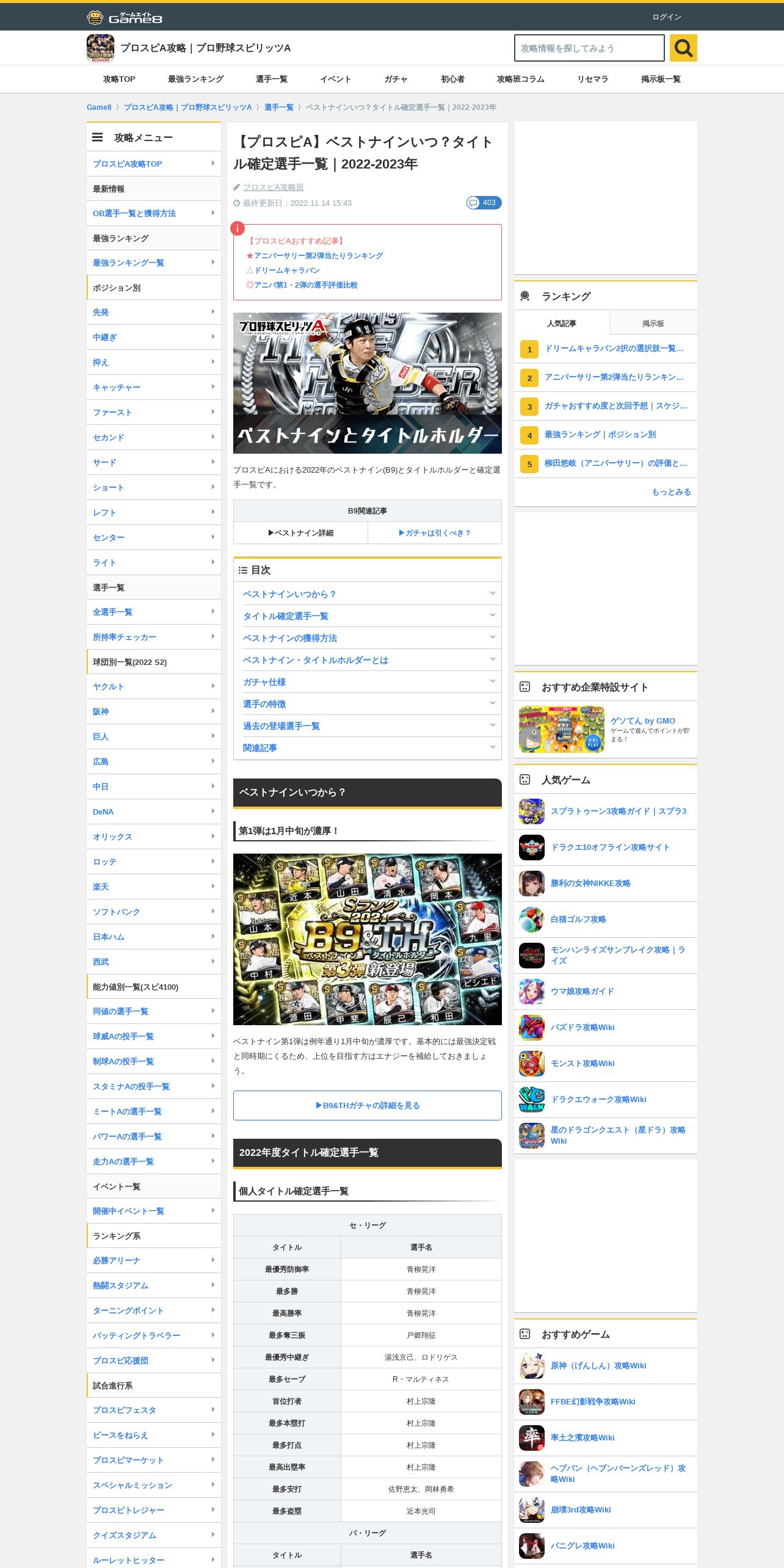Image resolution: width=784 pixels, height=1568 pixels.
Task: Open the モンスト game icon
Action: pyautogui.click(x=531, y=1064)
